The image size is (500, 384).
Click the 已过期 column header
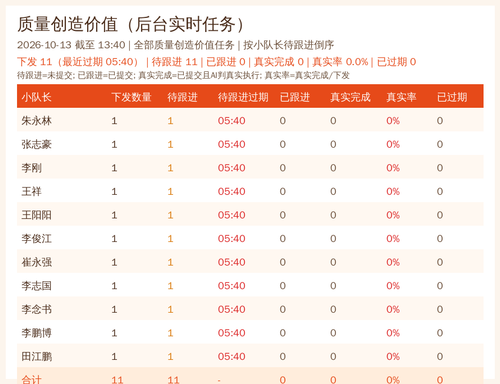pos(452,97)
